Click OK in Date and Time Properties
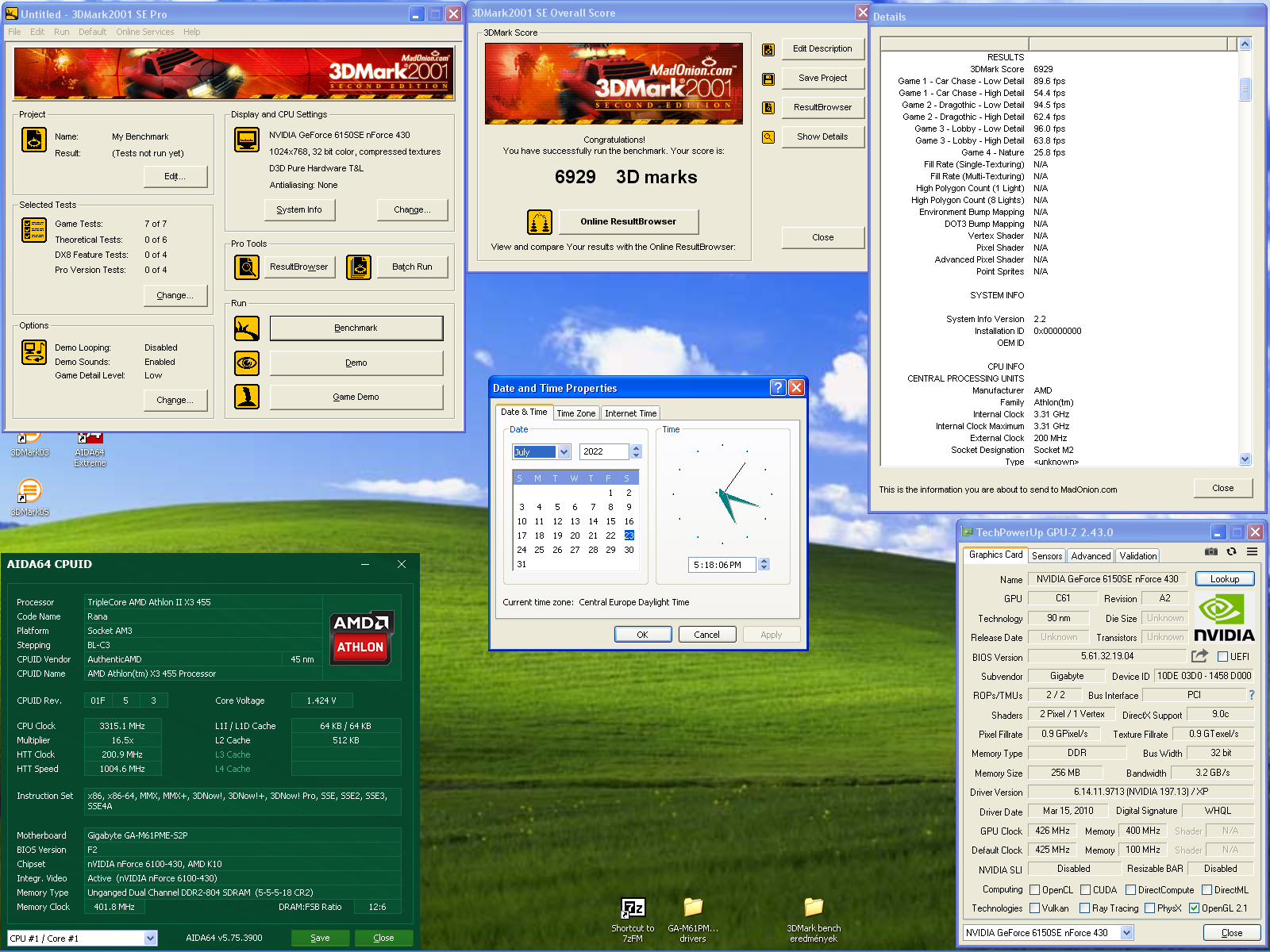Screen dimensions: 1270x952 (x=642, y=635)
